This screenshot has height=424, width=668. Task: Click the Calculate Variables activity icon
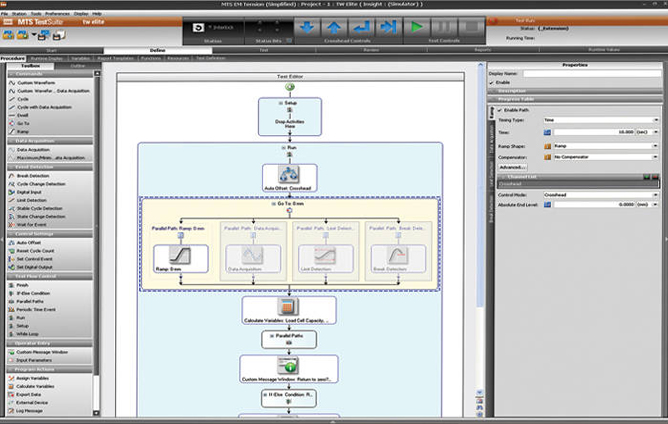pos(288,305)
